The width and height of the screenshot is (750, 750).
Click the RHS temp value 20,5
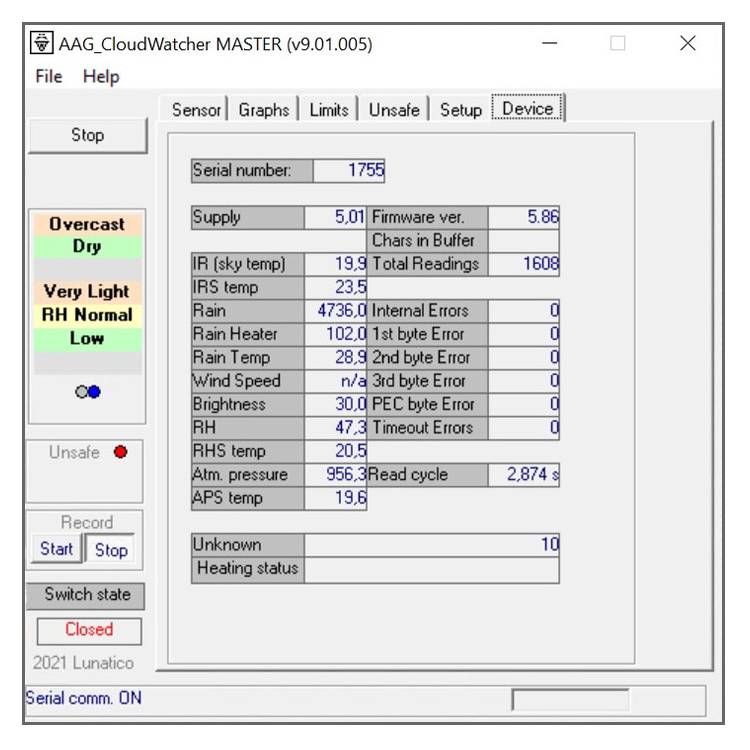pos(335,452)
